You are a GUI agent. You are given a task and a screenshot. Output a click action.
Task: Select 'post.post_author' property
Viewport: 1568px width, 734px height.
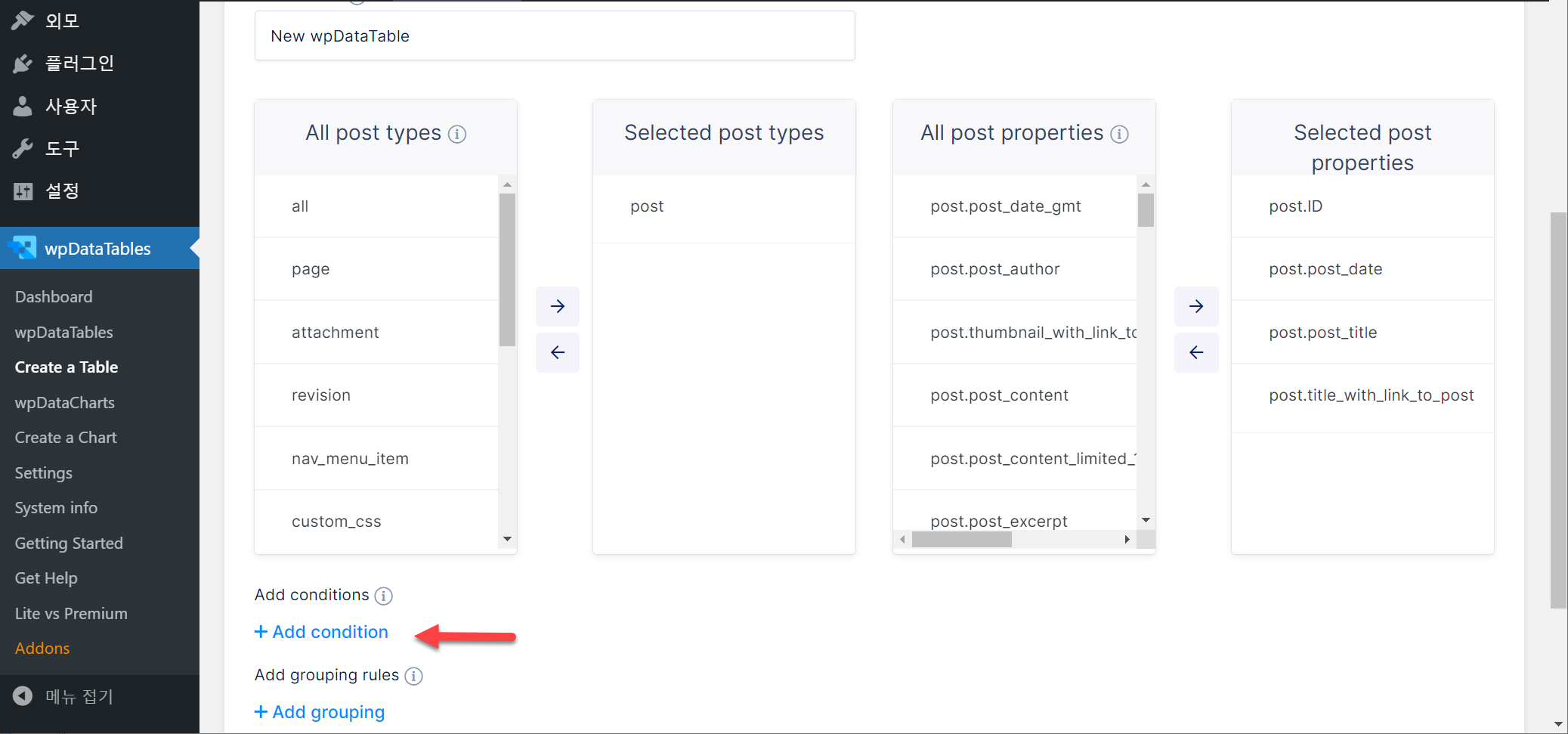(x=1015, y=269)
